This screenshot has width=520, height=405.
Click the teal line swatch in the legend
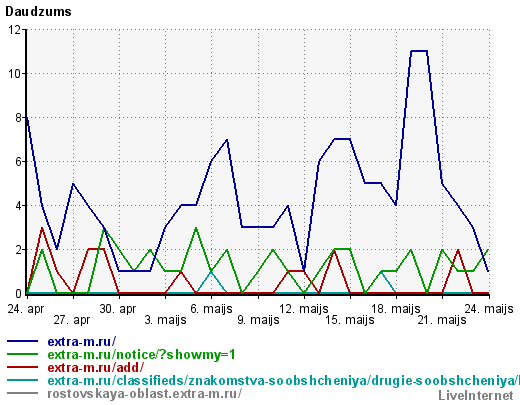(x=22, y=380)
